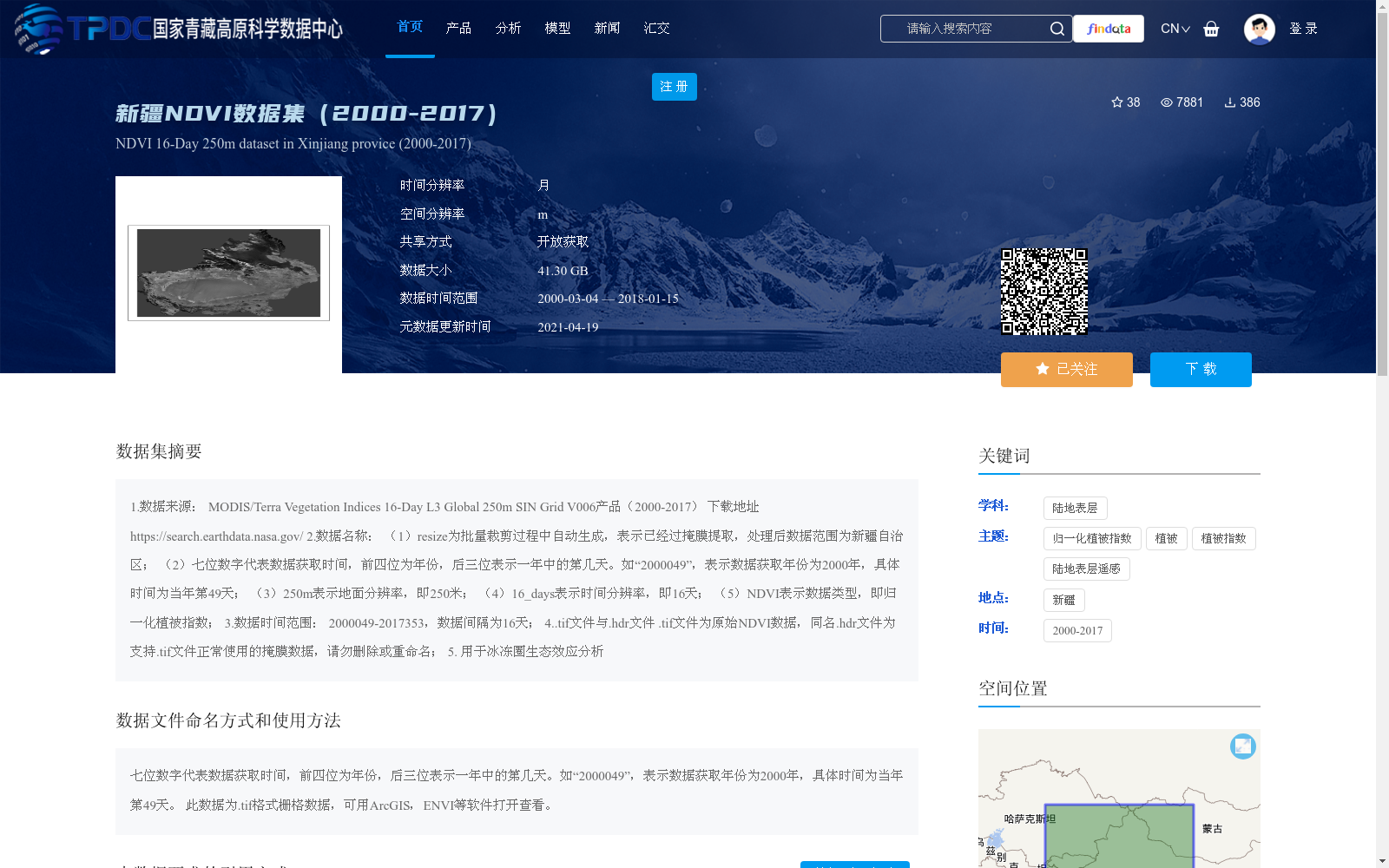
Task: Click the search magnifier icon
Action: (x=1057, y=29)
